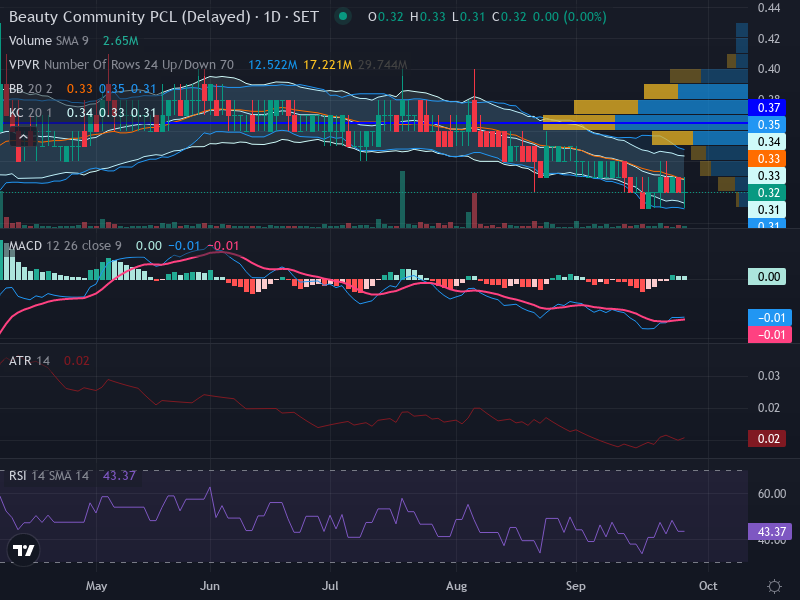Click the white 0.34 price label
The width and height of the screenshot is (800, 600).
768,141
